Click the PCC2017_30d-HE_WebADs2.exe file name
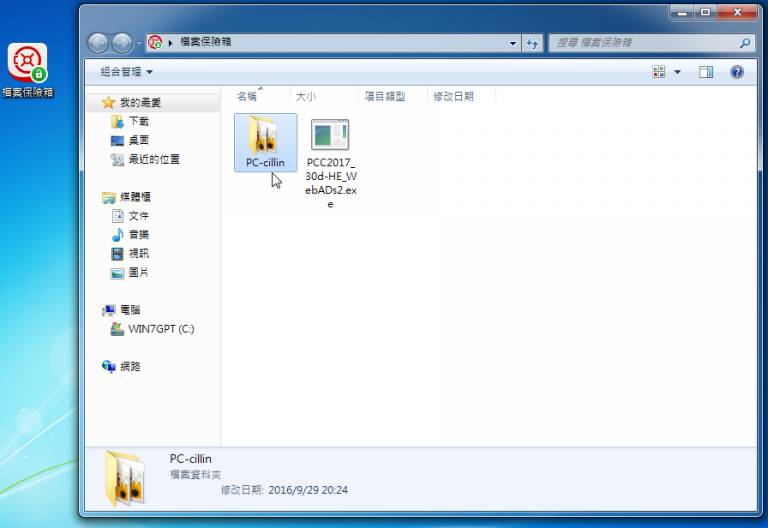This screenshot has width=768, height=528. [x=331, y=183]
